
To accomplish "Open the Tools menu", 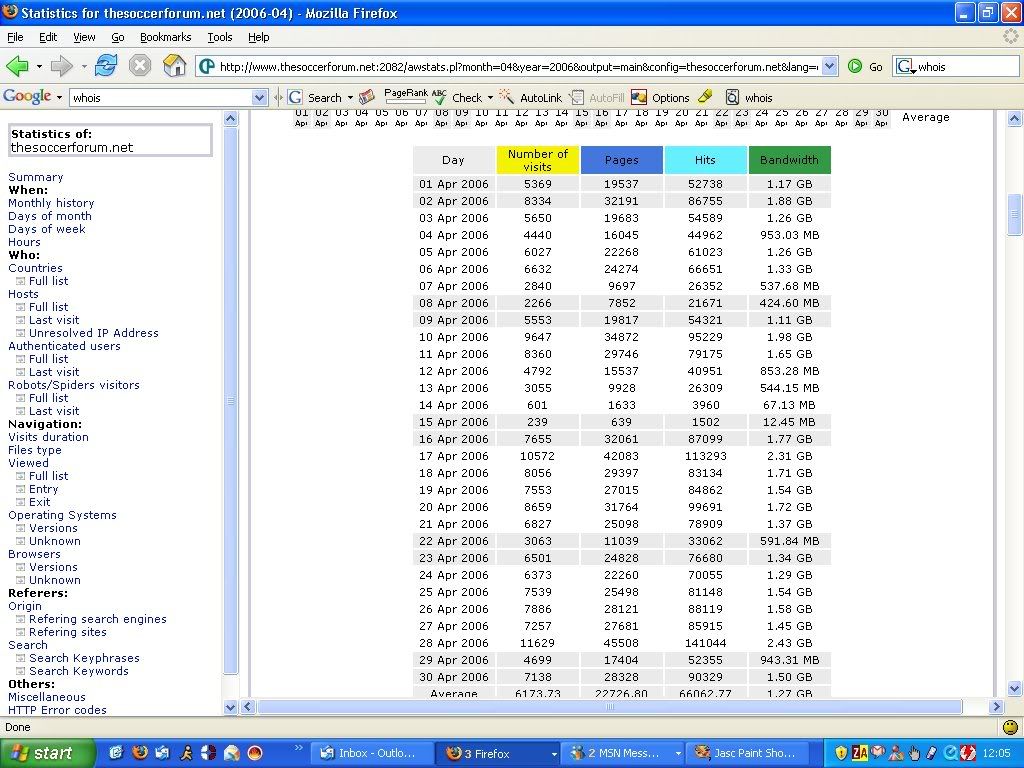I will (x=219, y=37).
